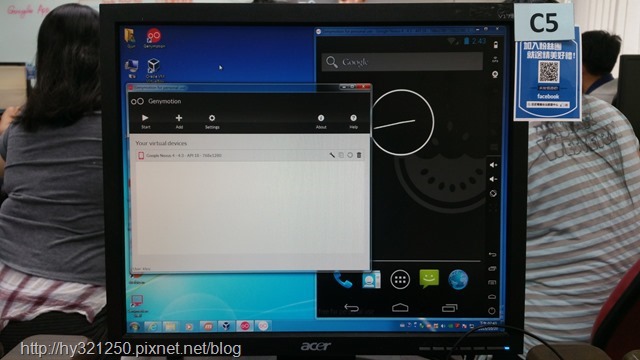Add a new virtual device
The height and width of the screenshot is (360, 640).
pos(179,121)
